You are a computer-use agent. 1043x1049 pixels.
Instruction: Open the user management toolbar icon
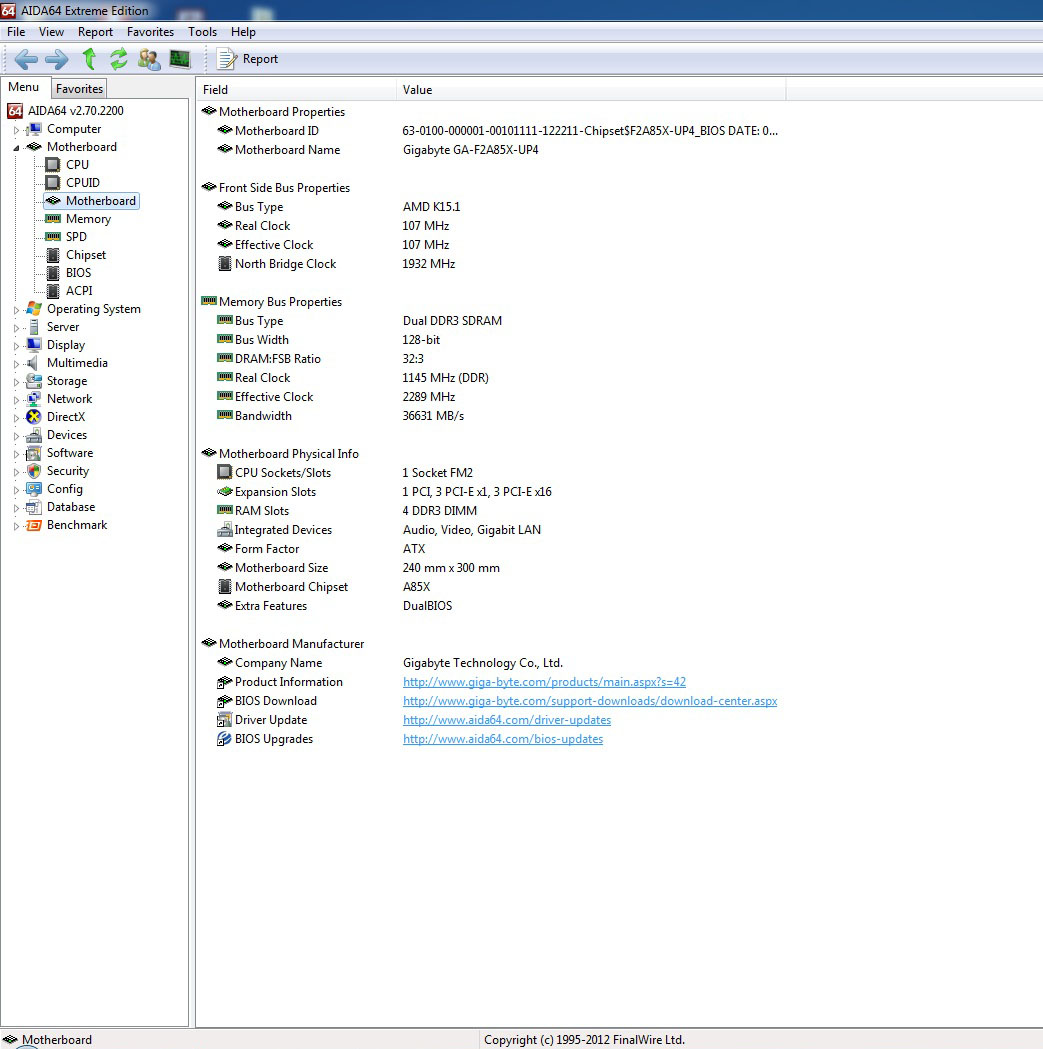149,59
